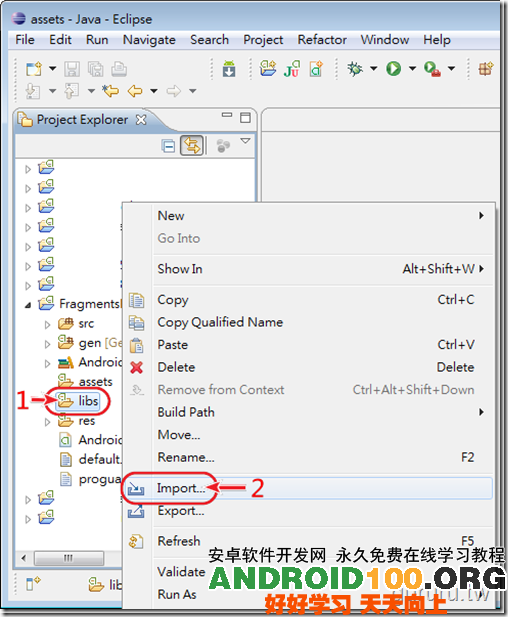This screenshot has width=508, height=617.
Task: Open the dropdown arrow beside the Run button
Action: pyautogui.click(x=412, y=69)
